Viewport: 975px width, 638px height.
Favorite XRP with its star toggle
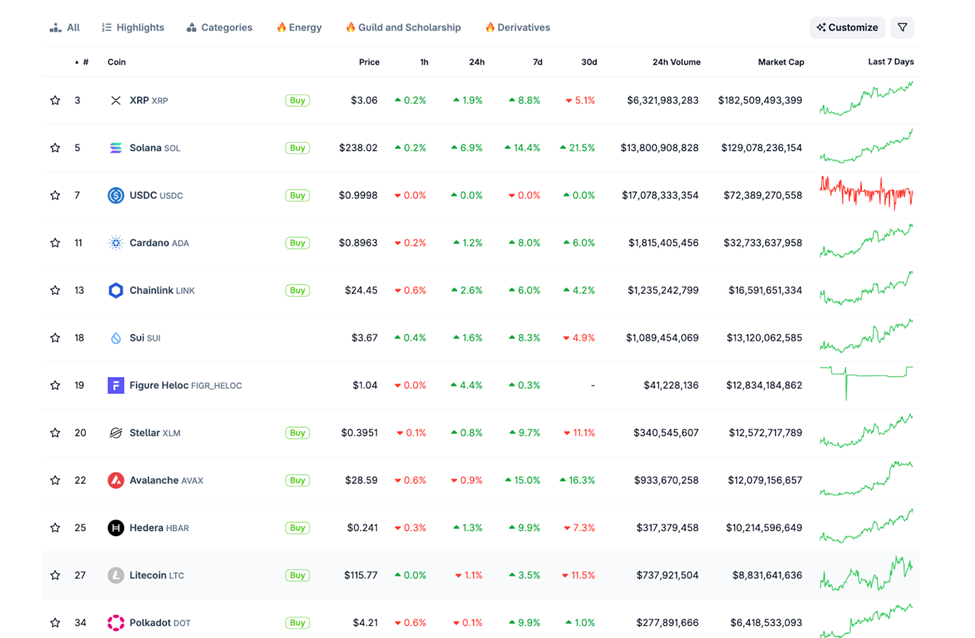(x=55, y=101)
